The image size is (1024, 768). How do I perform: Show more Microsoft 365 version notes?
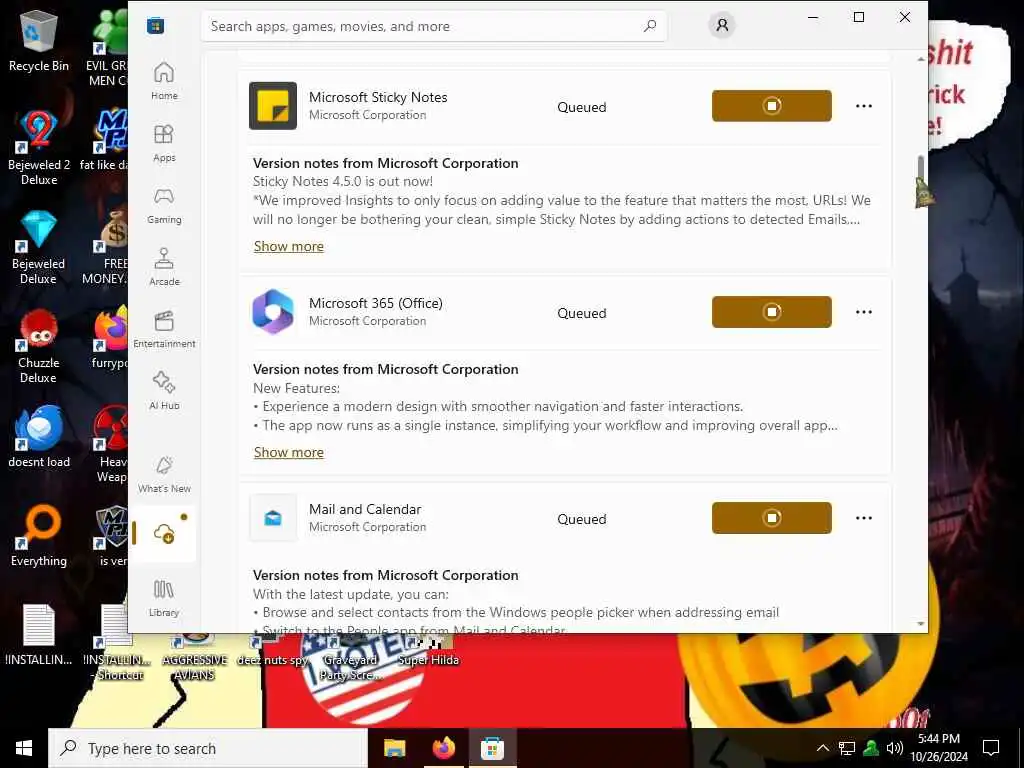coord(289,452)
